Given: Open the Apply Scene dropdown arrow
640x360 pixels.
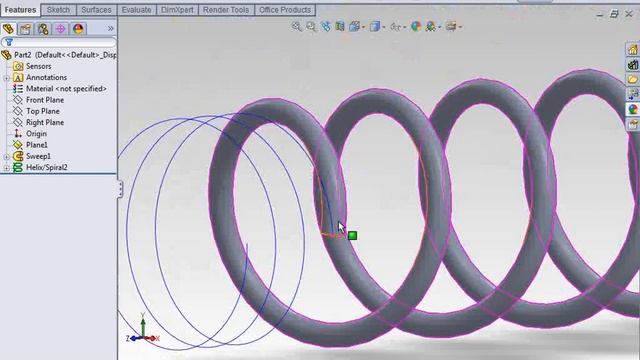Looking at the screenshot, I should [x=440, y=27].
